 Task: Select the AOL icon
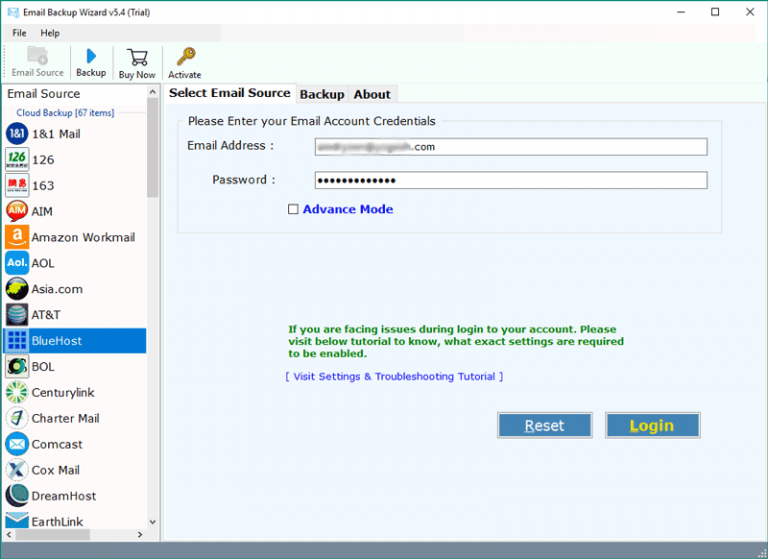click(17, 263)
